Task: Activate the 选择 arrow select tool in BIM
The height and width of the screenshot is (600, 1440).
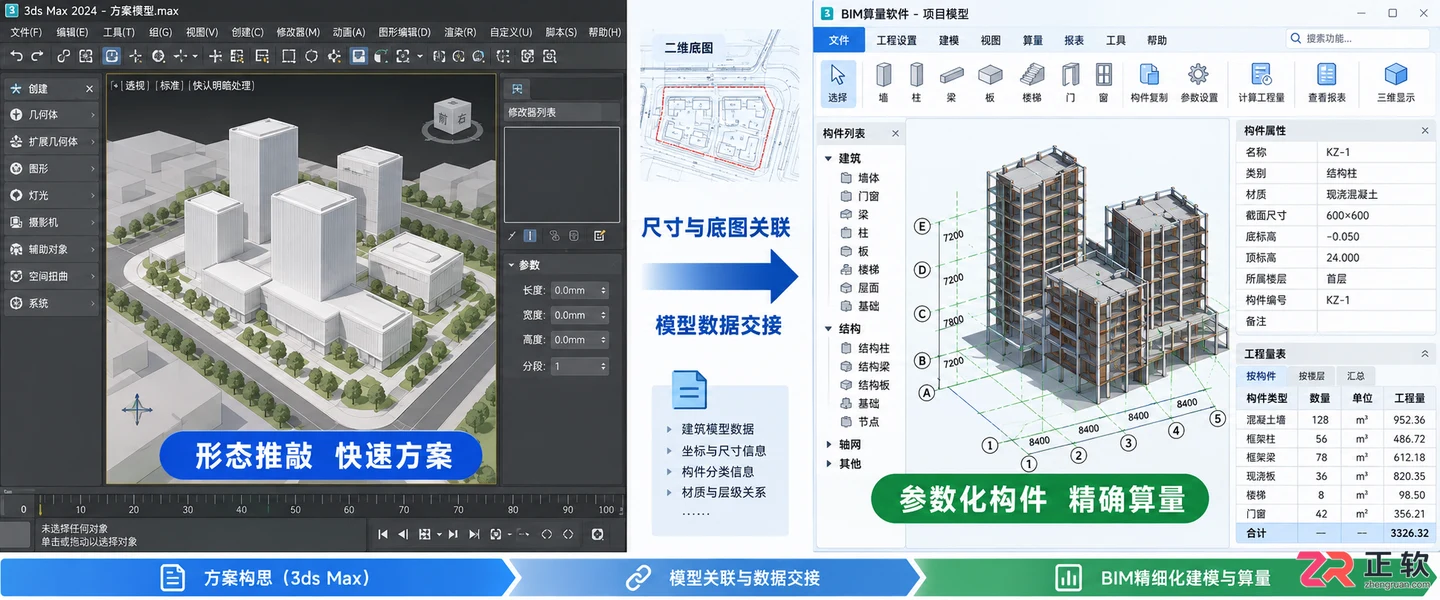Action: click(838, 82)
